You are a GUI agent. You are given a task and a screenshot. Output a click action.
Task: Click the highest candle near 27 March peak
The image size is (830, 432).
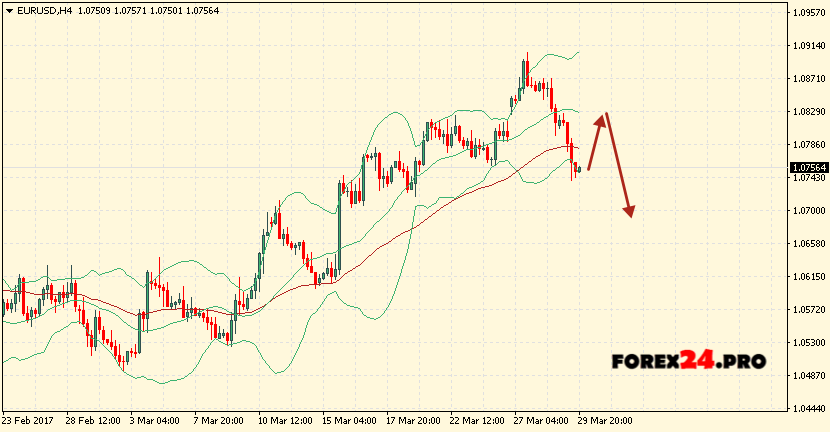pyautogui.click(x=525, y=70)
